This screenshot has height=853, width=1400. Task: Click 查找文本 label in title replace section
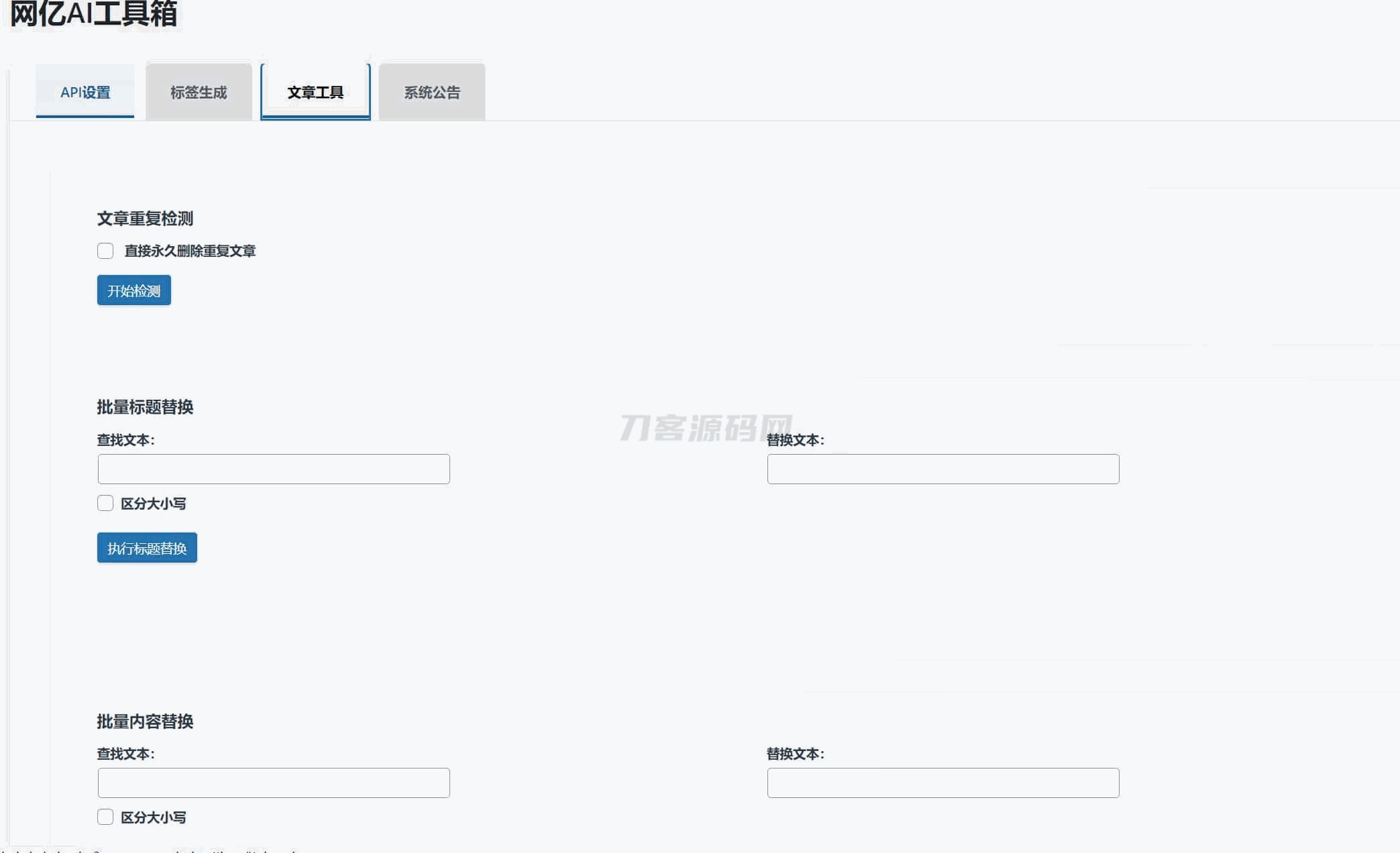coord(125,440)
